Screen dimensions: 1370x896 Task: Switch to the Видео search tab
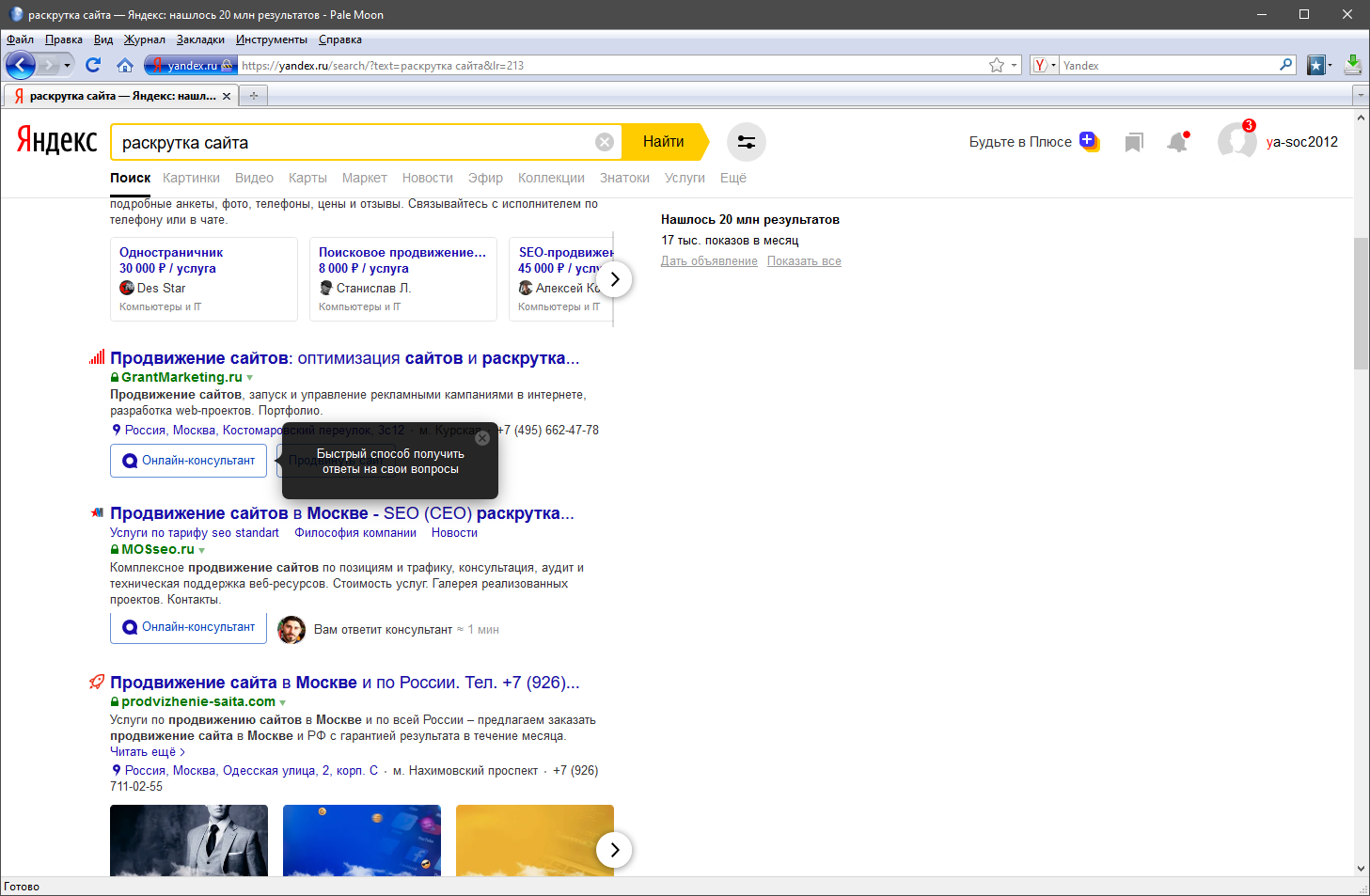(254, 178)
